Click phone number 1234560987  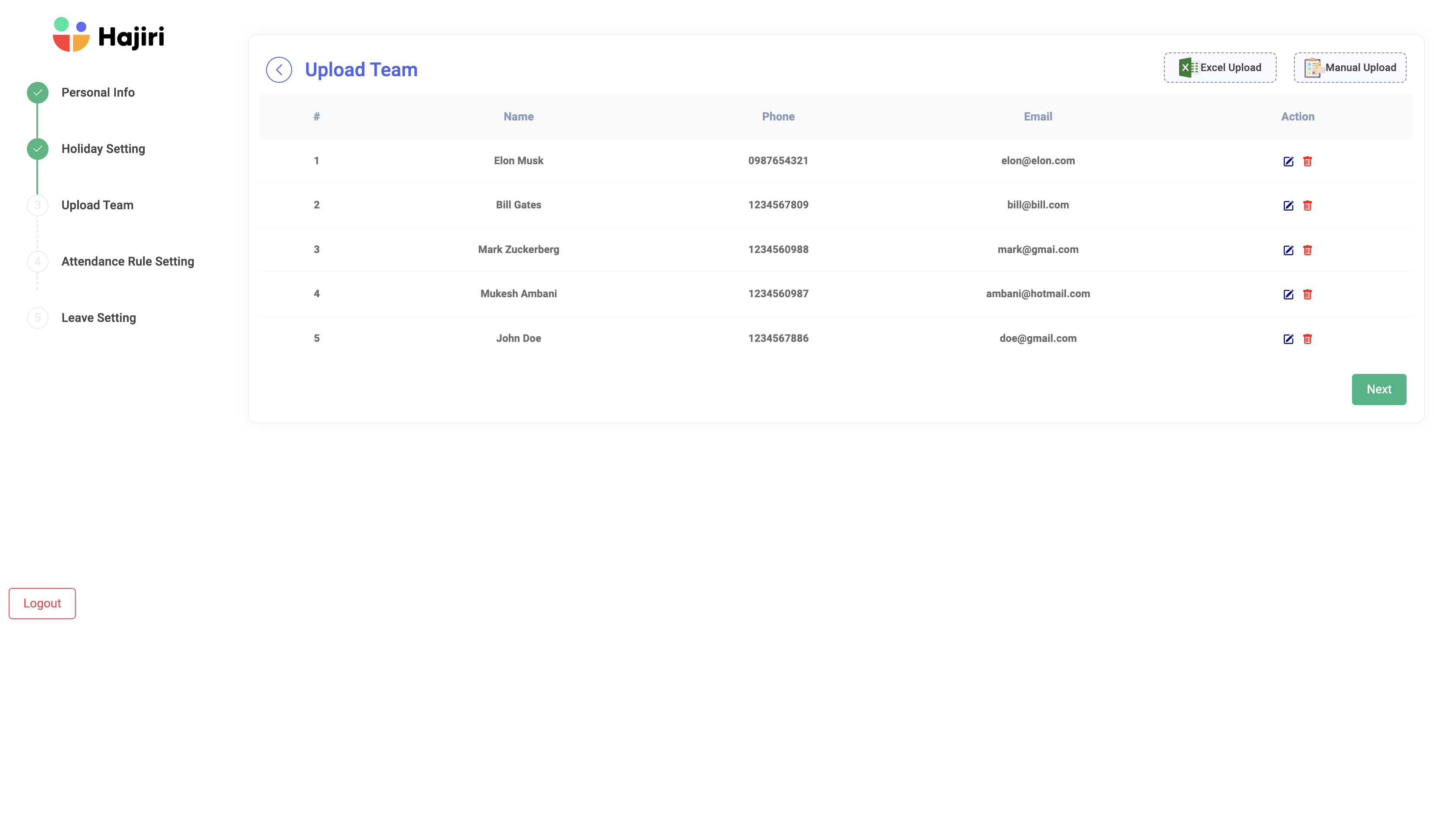point(778,294)
